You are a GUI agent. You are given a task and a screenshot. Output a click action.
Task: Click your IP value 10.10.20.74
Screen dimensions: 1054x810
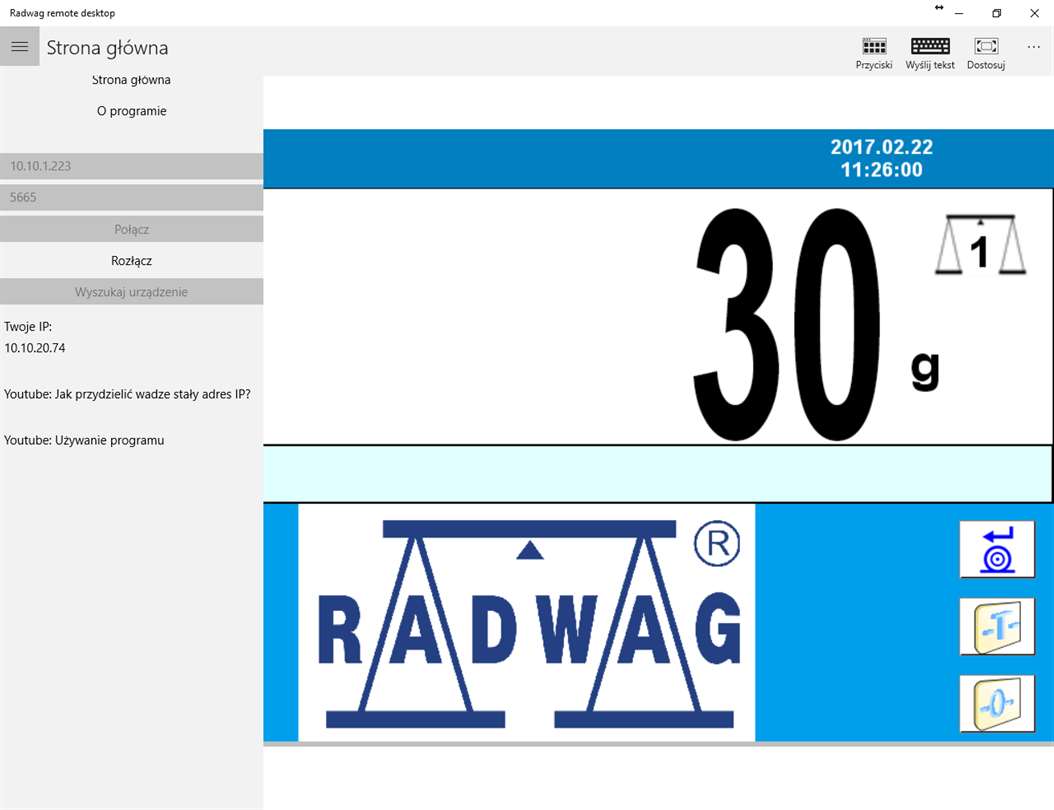click(x=35, y=348)
